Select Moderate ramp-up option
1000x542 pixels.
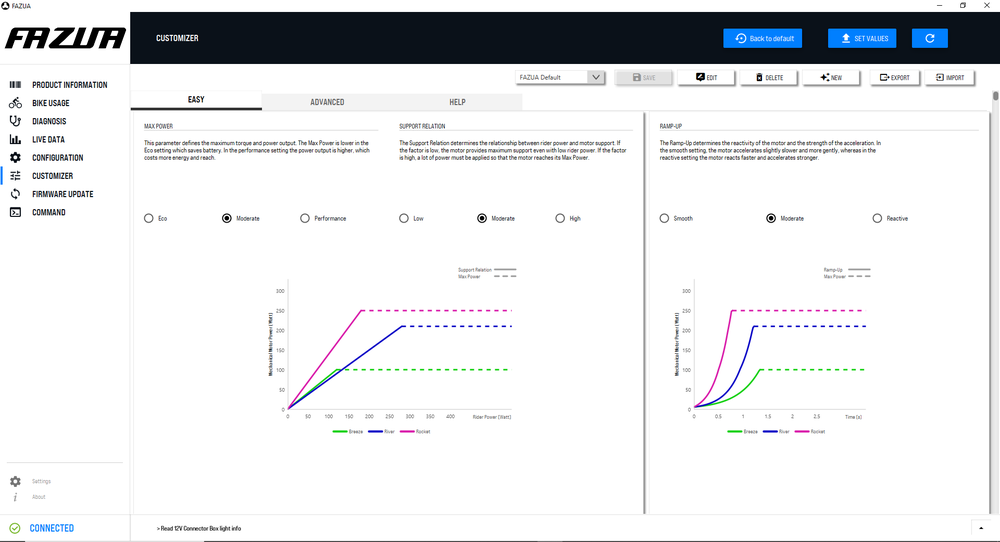tap(771, 218)
